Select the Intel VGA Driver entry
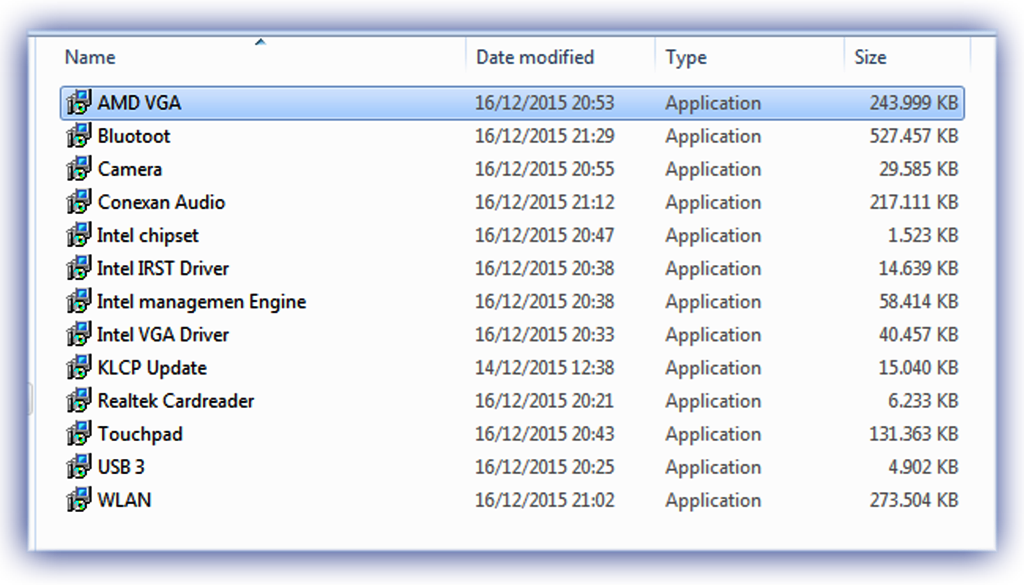The height and width of the screenshot is (585, 1024). (163, 334)
